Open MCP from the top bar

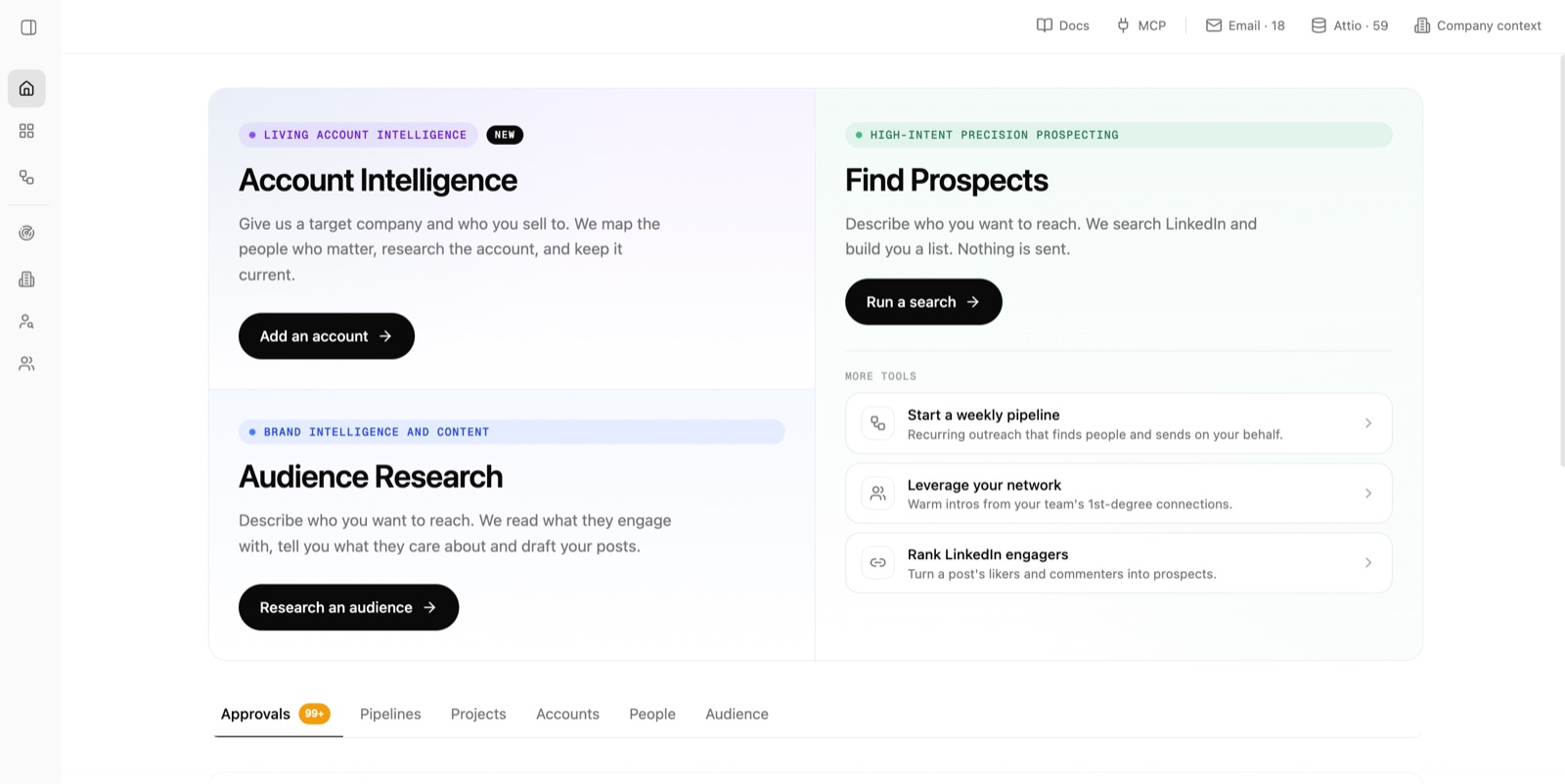1141,25
